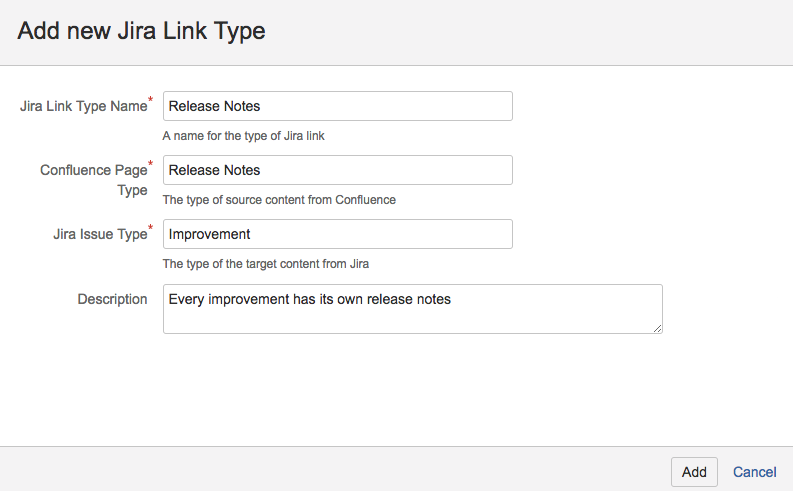Click the 'Description' field label
793x491 pixels.
pyautogui.click(x=112, y=299)
